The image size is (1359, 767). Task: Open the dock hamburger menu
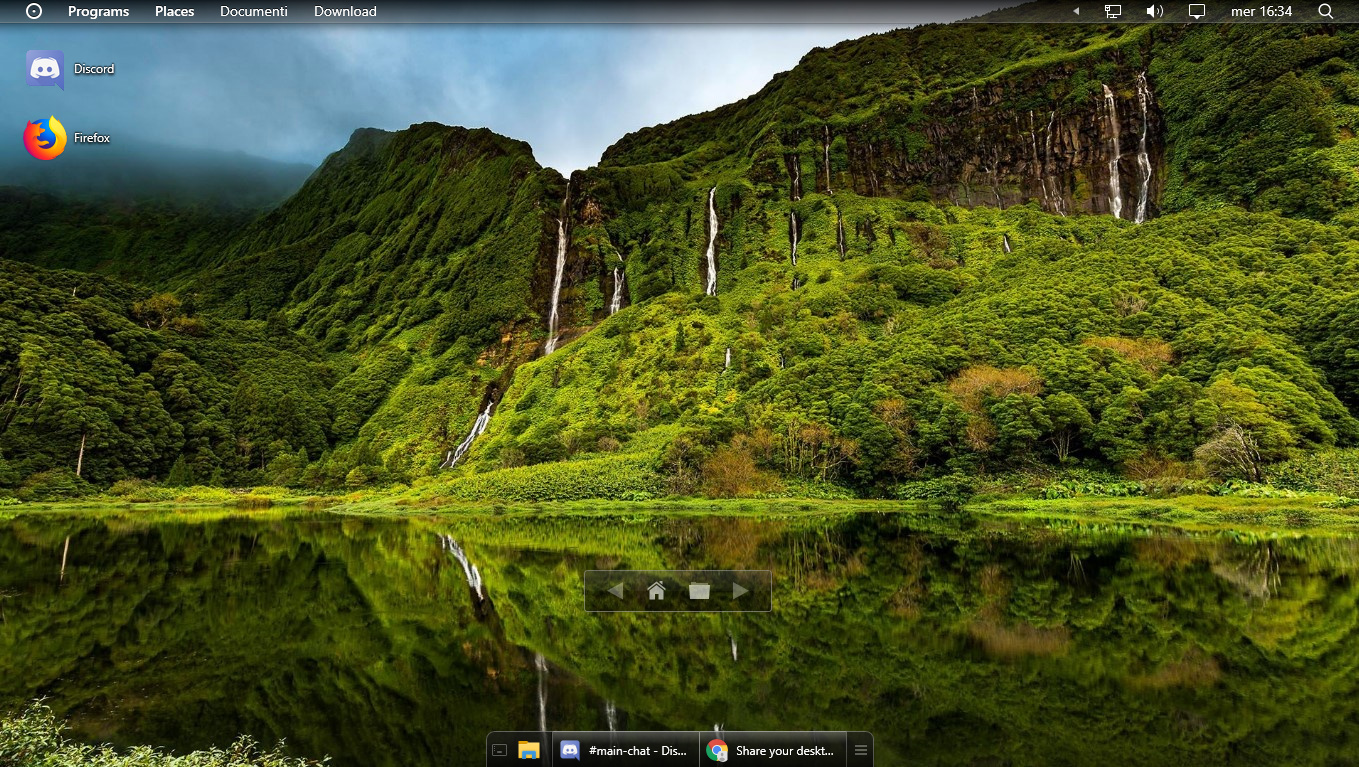coord(860,750)
